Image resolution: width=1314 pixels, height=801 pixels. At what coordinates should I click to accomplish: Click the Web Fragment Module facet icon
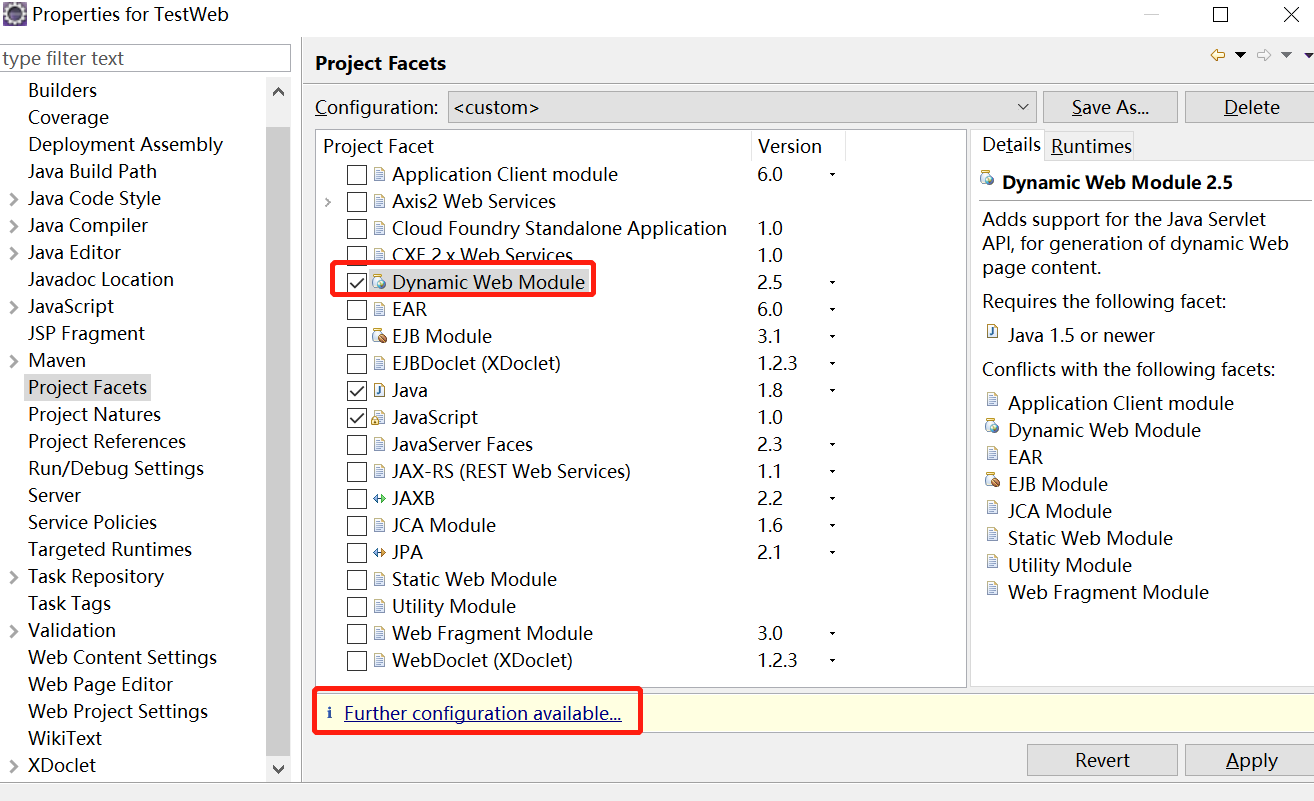[379, 633]
